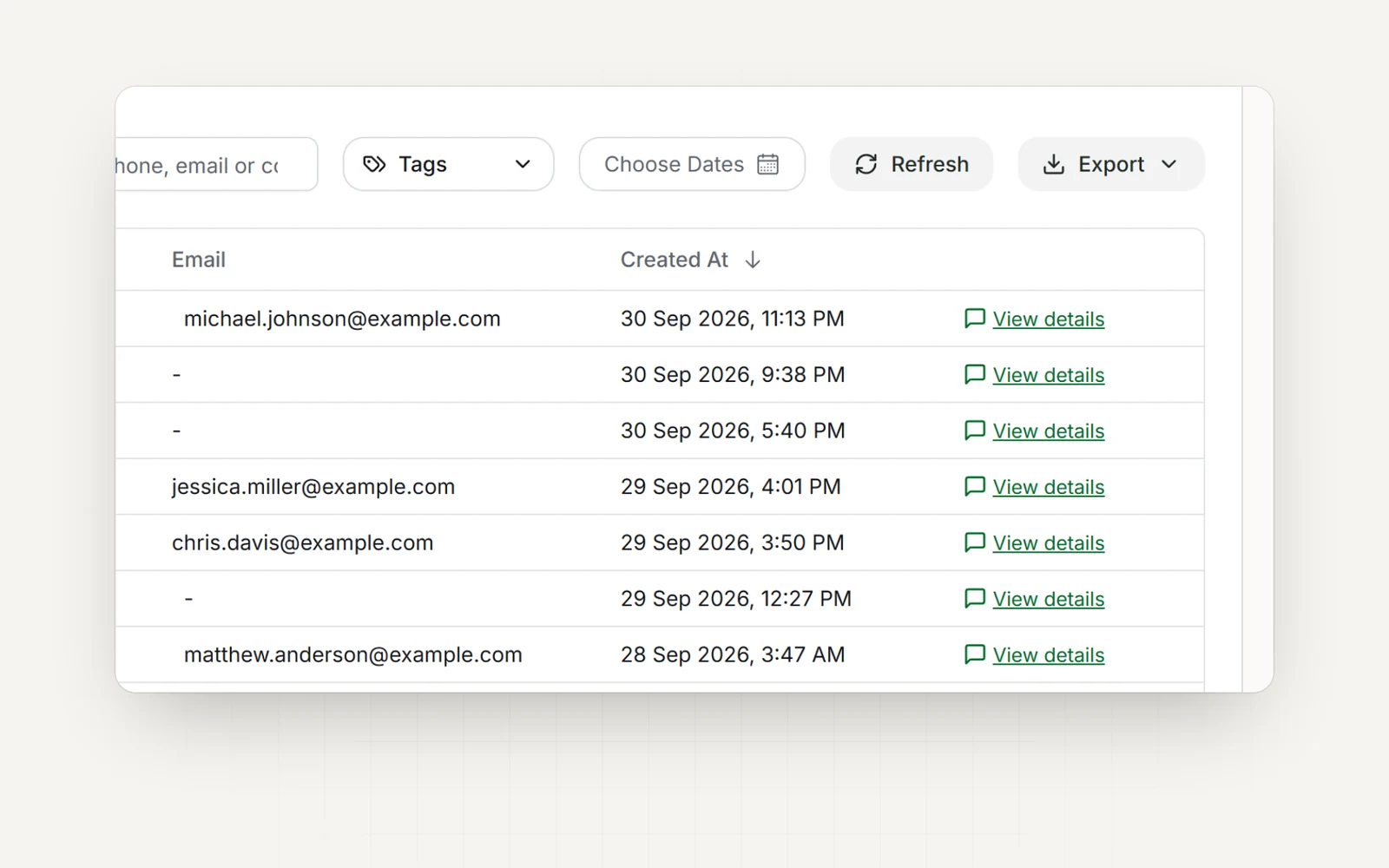Click the calendar icon in Choose Dates

click(767, 164)
